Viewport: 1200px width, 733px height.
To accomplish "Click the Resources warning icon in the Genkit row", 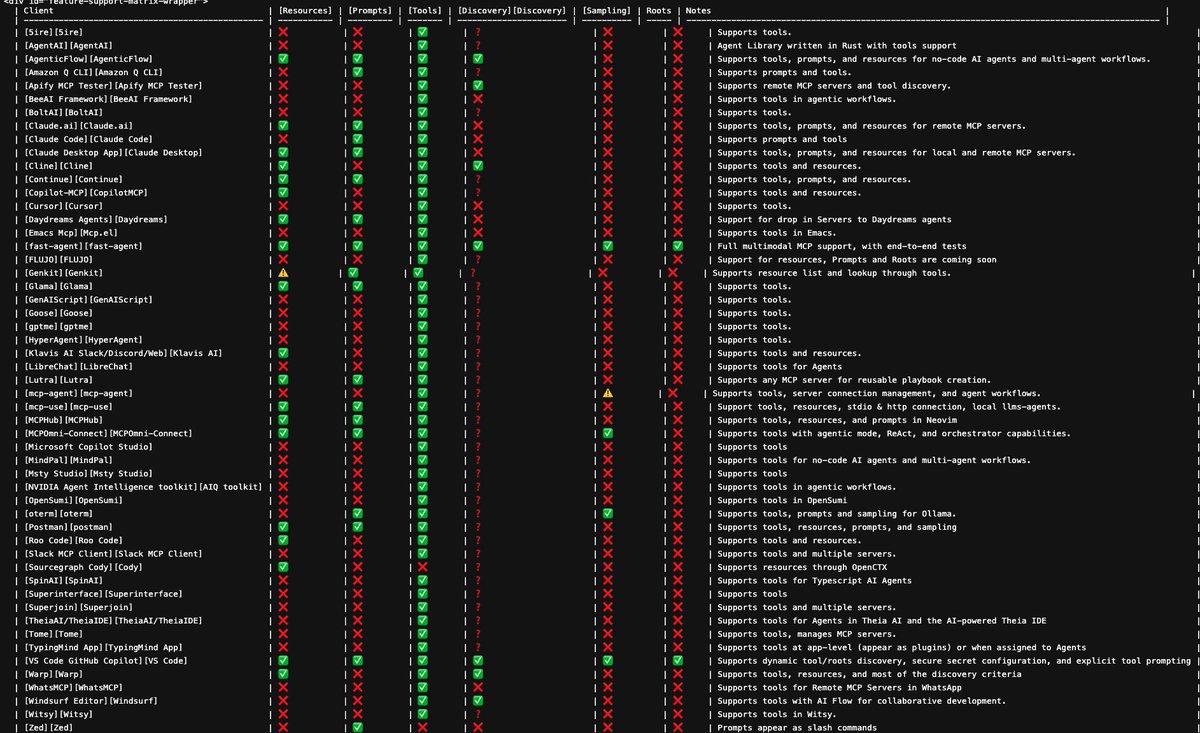I will (283, 273).
